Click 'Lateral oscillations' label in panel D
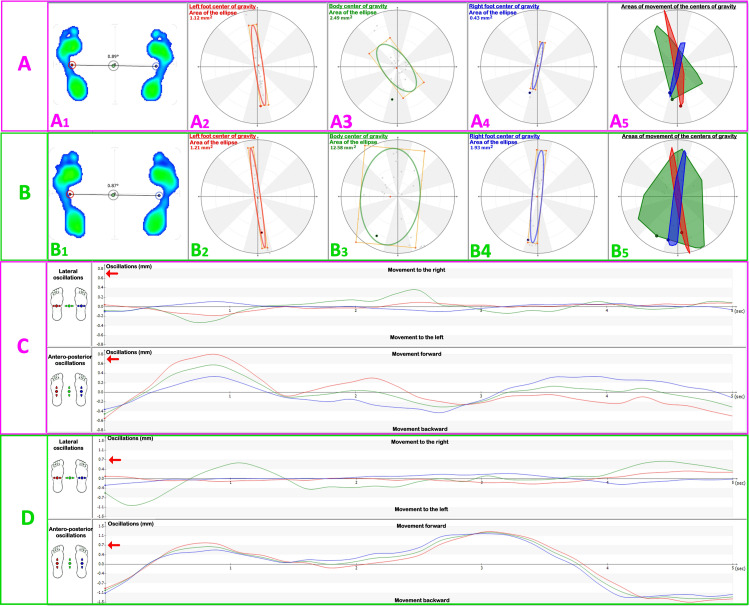 68,445
